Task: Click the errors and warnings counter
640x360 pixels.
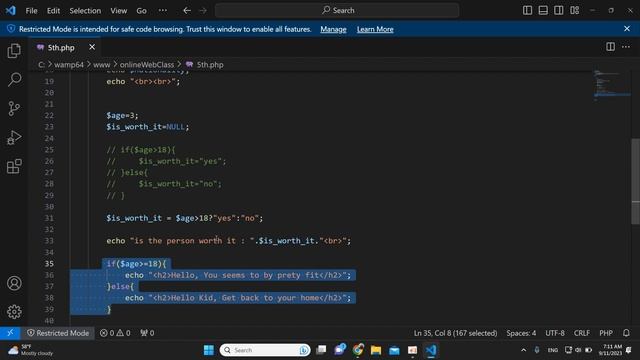Action: [115, 333]
